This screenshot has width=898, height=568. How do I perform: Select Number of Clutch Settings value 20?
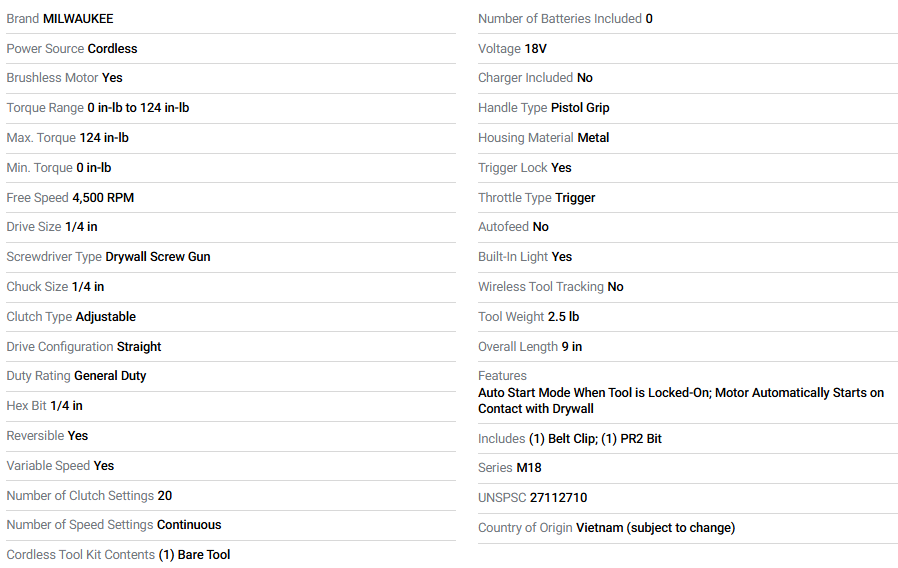click(x=165, y=495)
